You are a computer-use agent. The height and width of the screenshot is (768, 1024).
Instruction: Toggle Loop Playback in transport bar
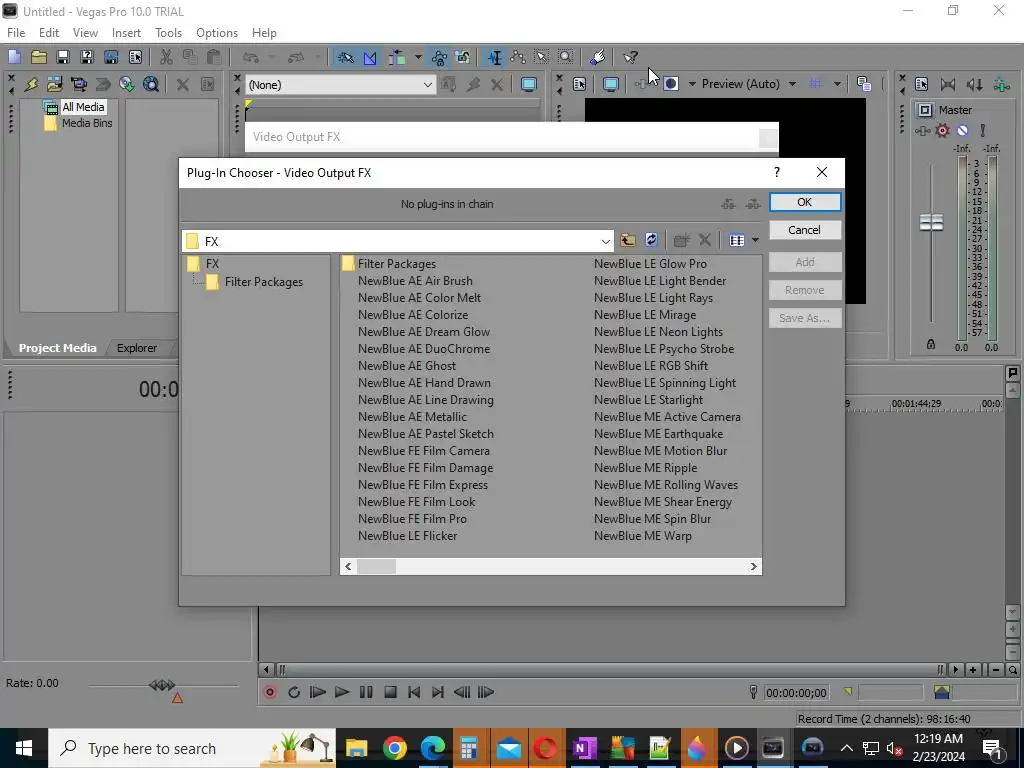[x=294, y=692]
